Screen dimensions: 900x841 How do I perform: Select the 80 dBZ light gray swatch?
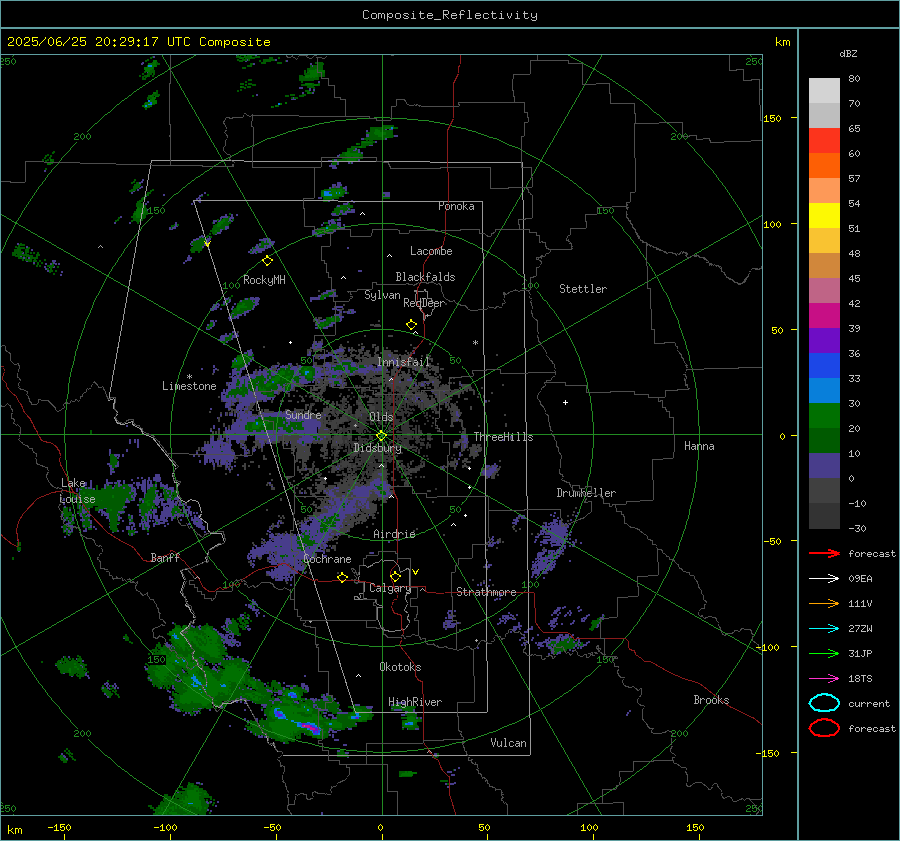tap(824, 91)
